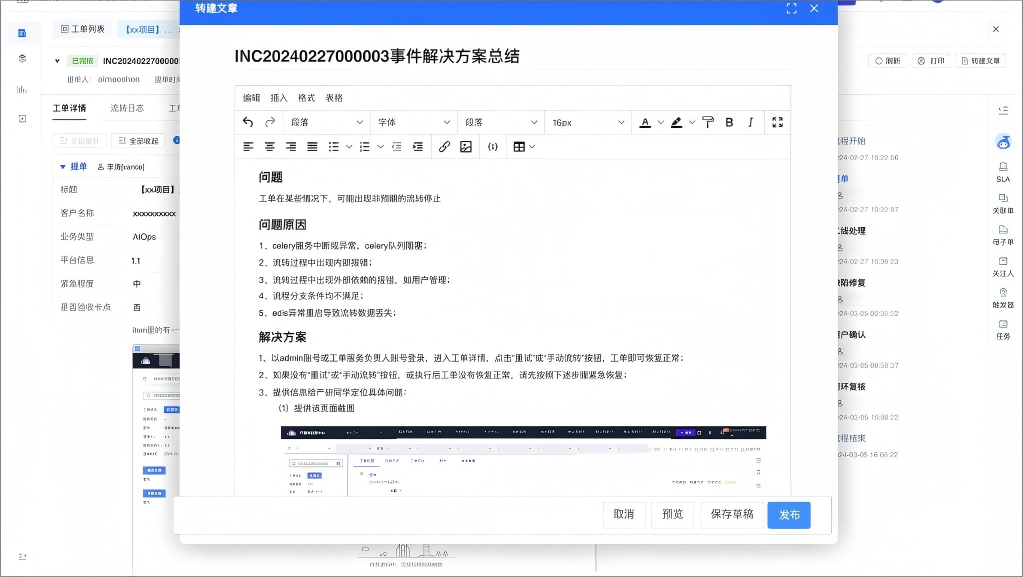Select the 问题原因 heading text
This screenshot has height=577, width=1023.
(x=282, y=225)
